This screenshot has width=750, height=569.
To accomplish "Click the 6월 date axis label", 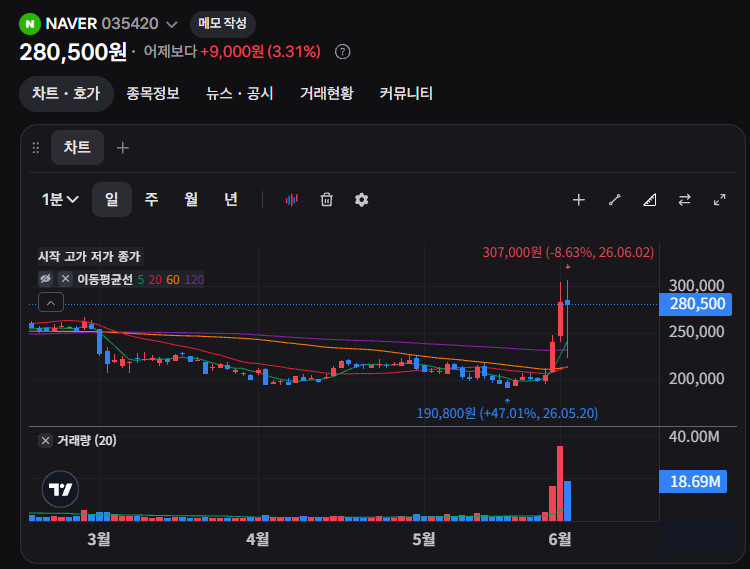I will pos(560,539).
